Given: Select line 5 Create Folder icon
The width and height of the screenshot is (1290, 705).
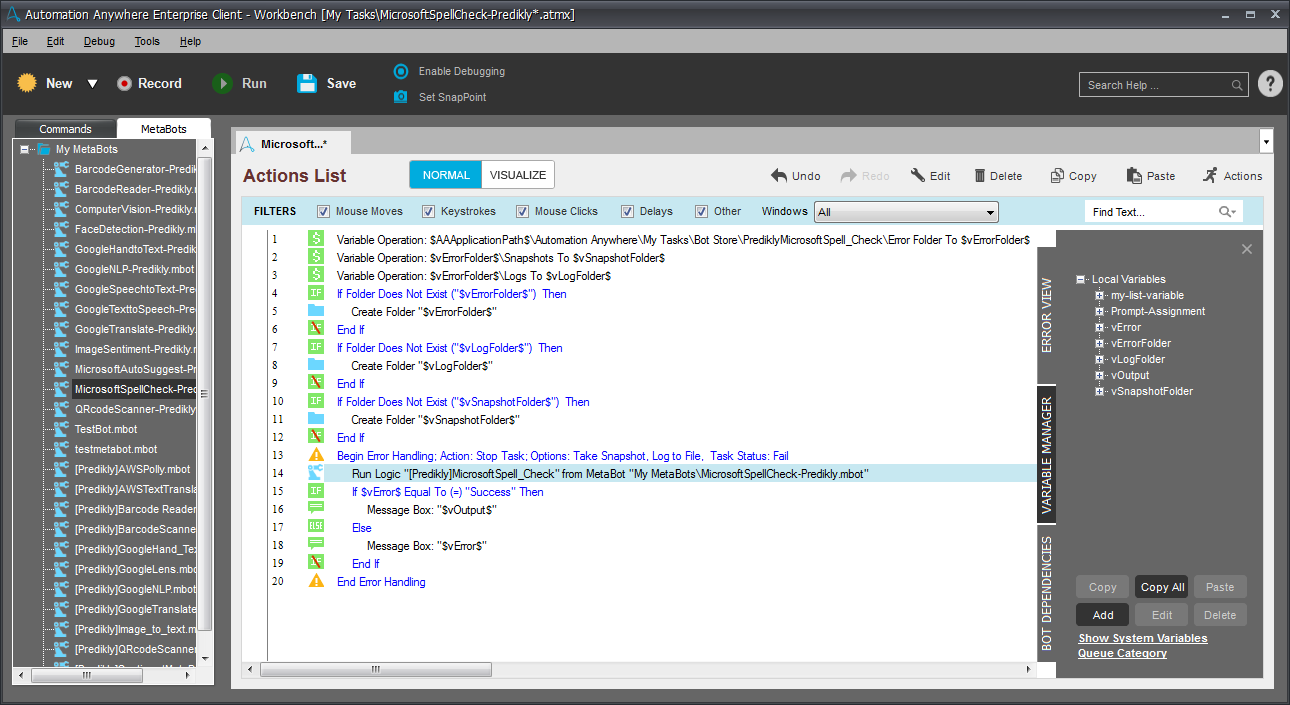Looking at the screenshot, I should click(x=316, y=311).
